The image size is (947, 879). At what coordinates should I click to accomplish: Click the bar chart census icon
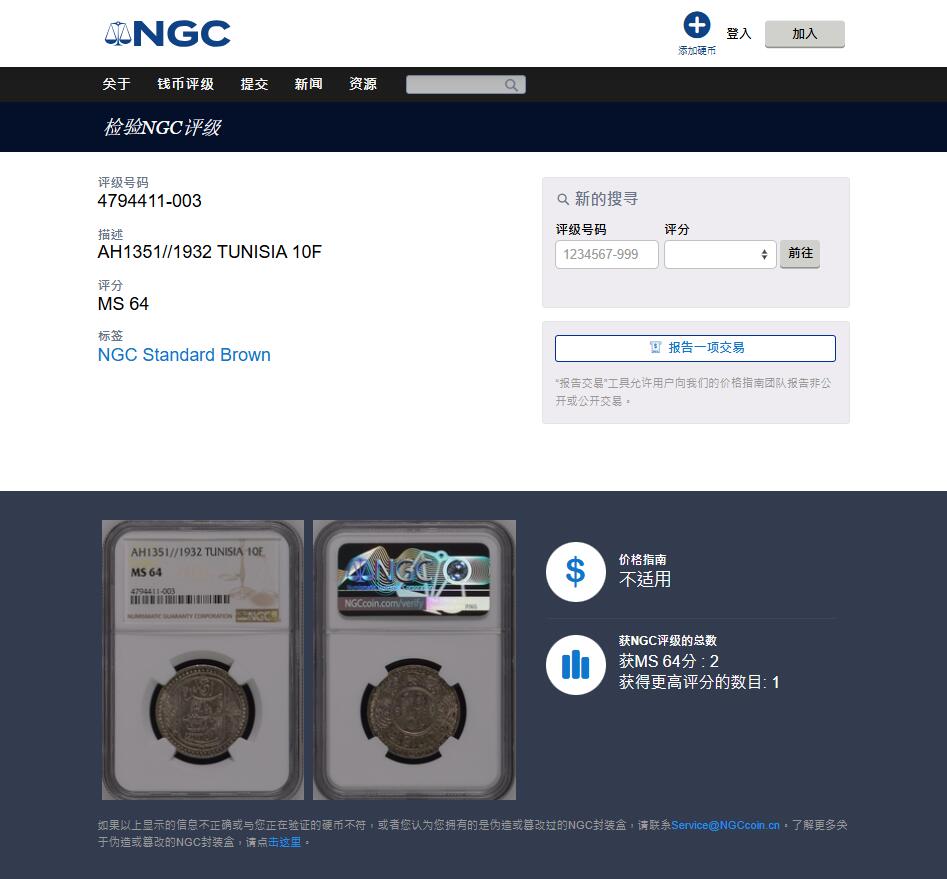click(576, 665)
